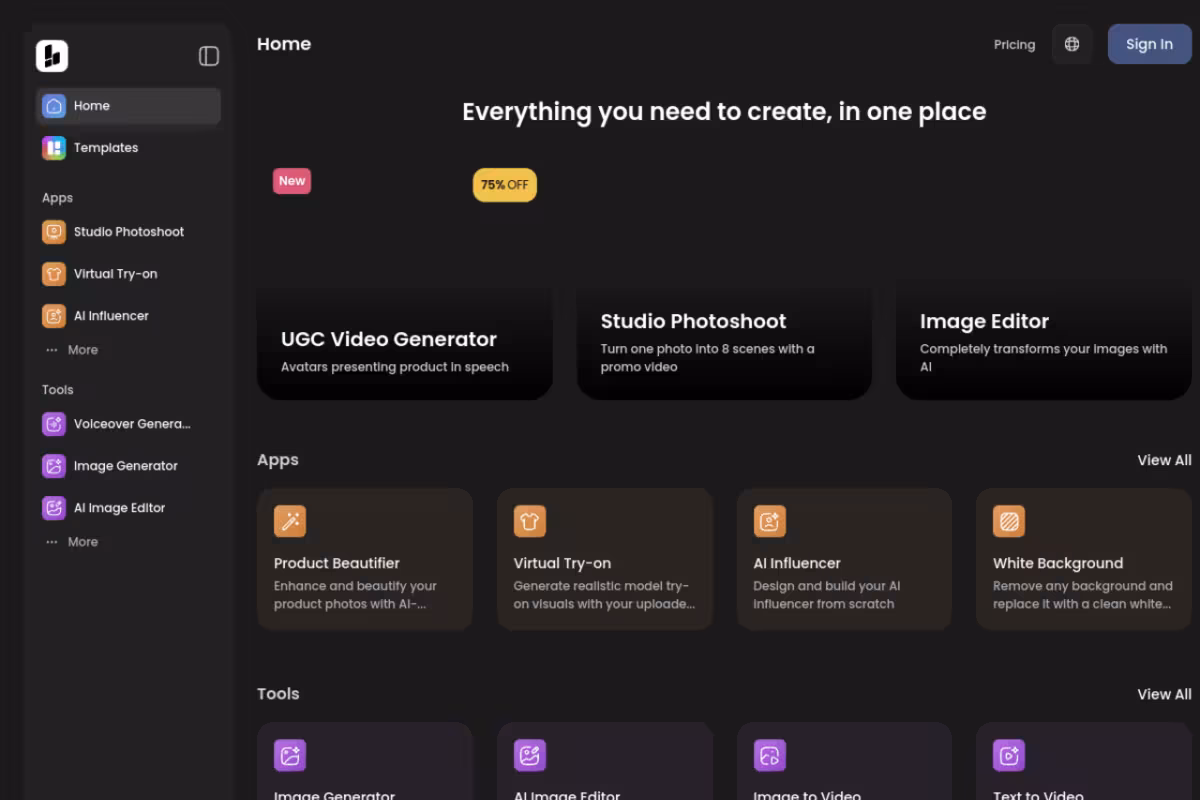This screenshot has height=800, width=1200.
Task: Open AI Image Editor from the sidebar
Action: pyautogui.click(x=128, y=508)
